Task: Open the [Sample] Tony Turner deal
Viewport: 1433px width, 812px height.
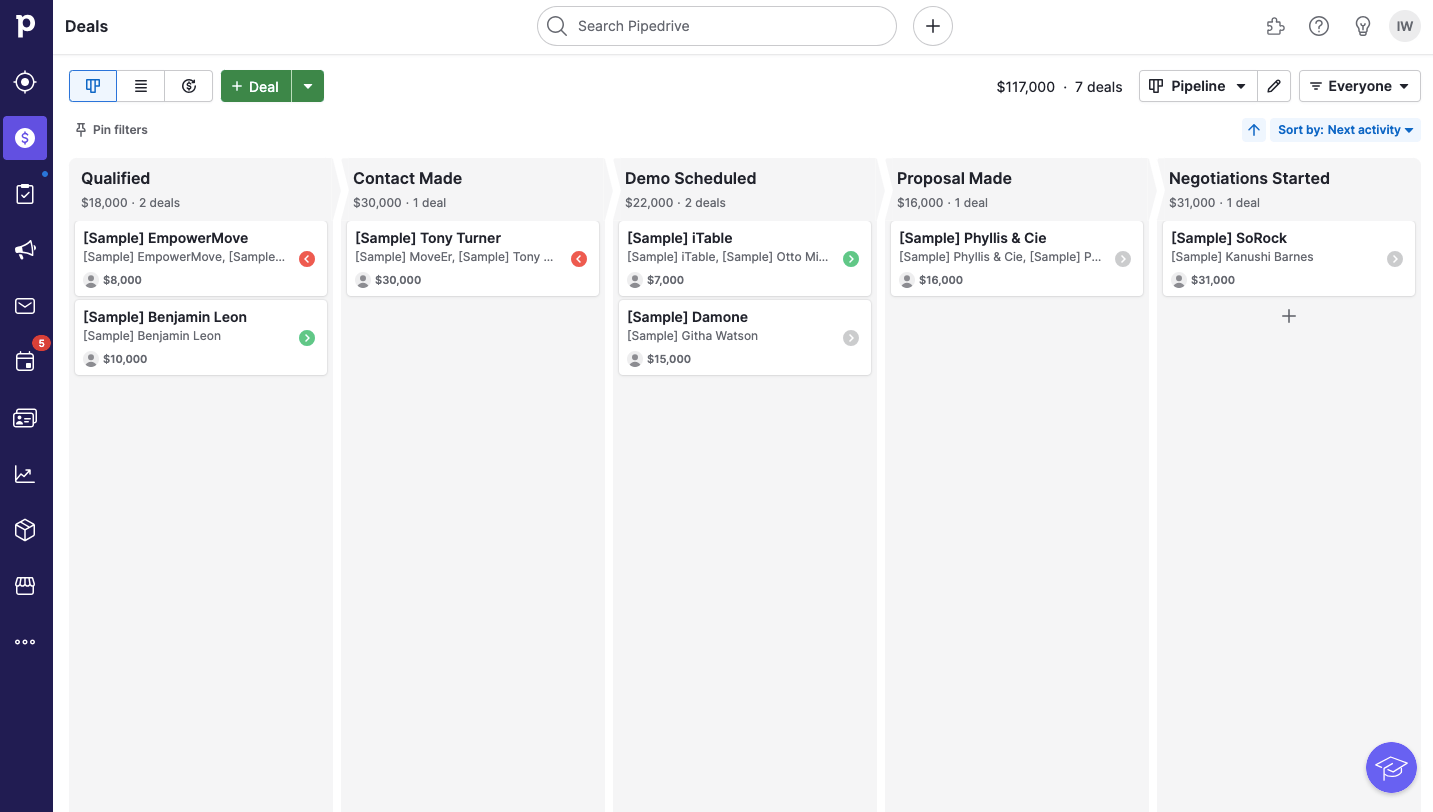Action: coord(473,258)
